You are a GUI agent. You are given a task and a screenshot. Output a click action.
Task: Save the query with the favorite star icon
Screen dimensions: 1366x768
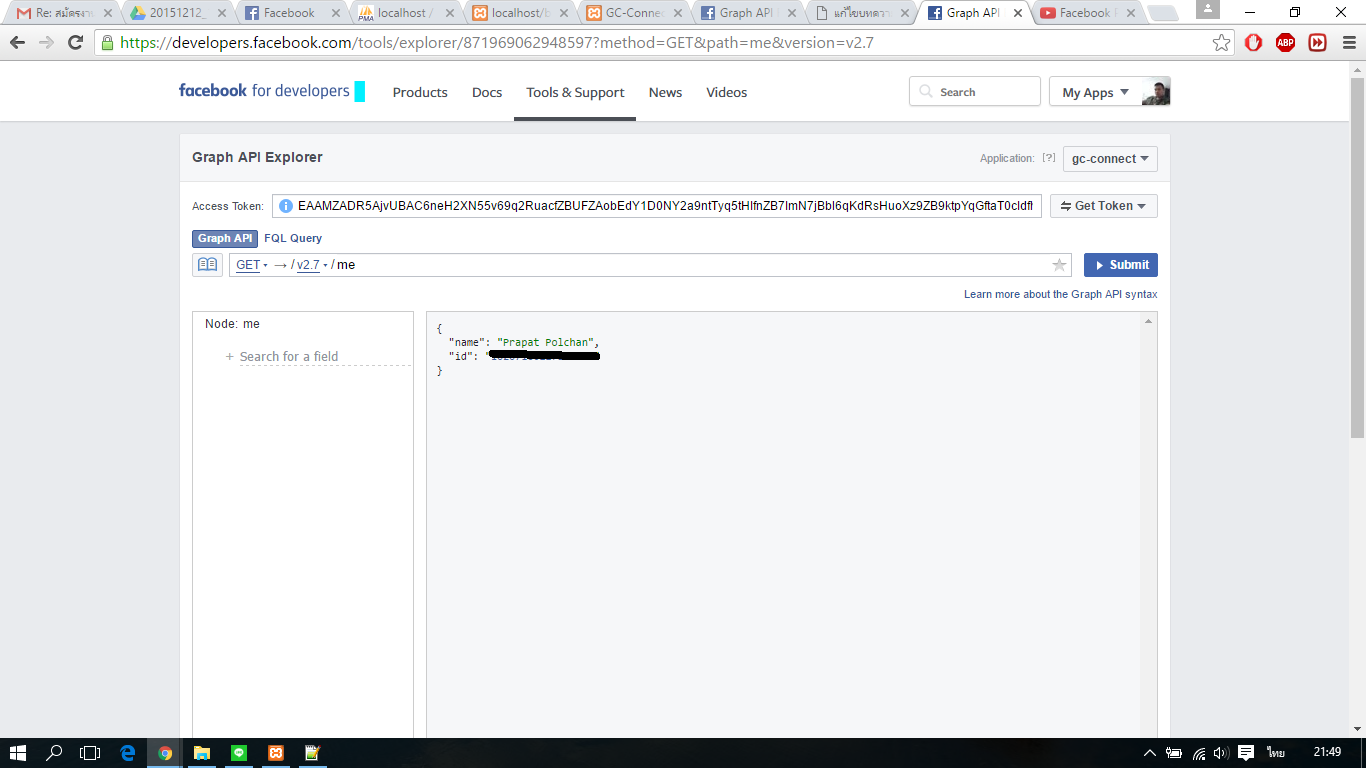1059,265
